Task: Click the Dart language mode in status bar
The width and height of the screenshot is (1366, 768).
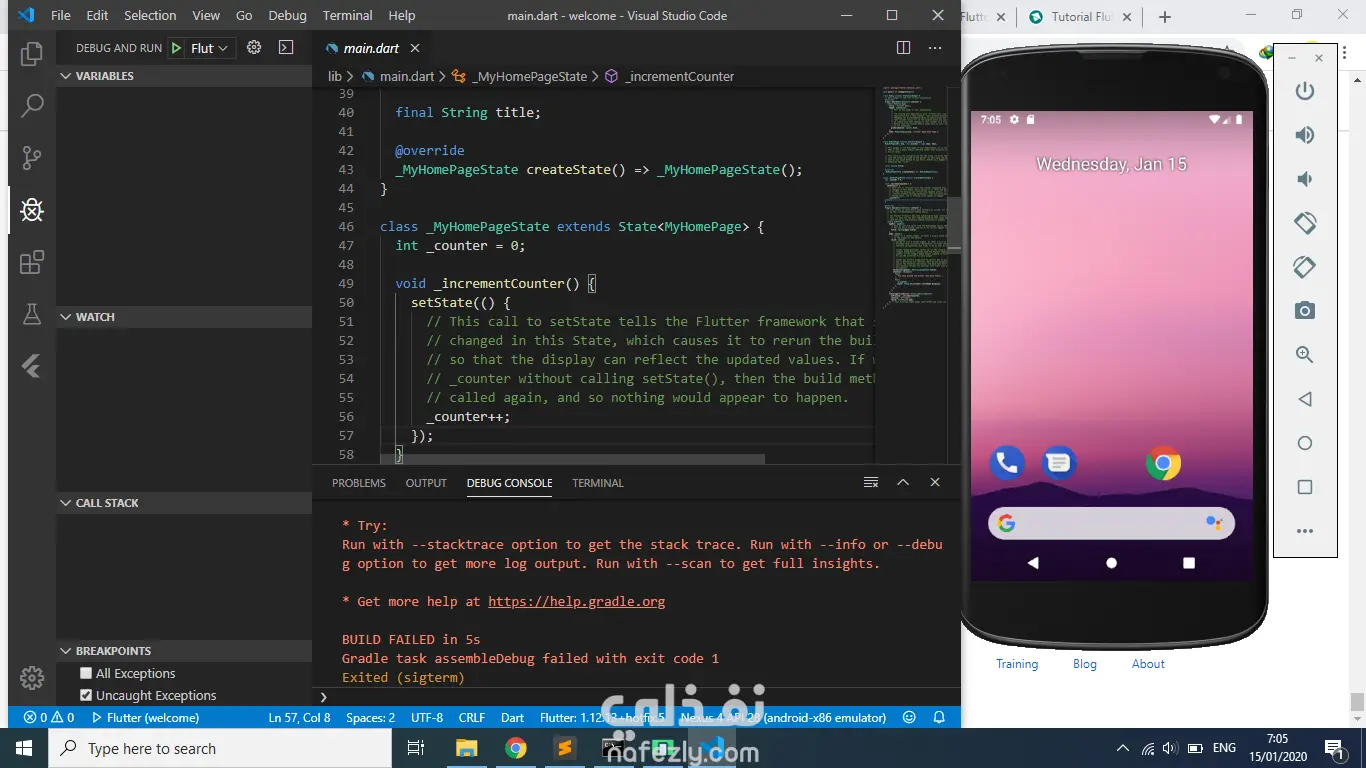Action: [512, 717]
